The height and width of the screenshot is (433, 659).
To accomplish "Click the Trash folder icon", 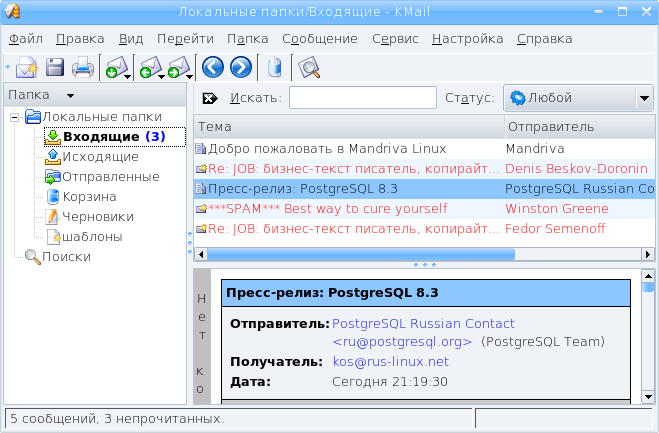I will point(53,197).
